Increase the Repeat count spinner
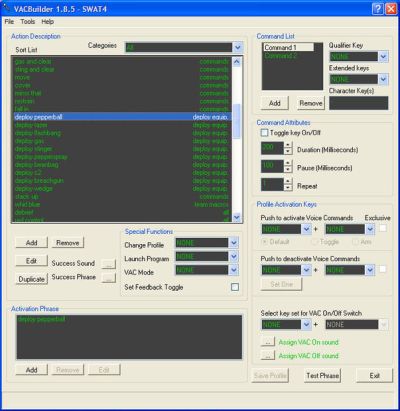This screenshot has width=400, height=411. (288, 181)
